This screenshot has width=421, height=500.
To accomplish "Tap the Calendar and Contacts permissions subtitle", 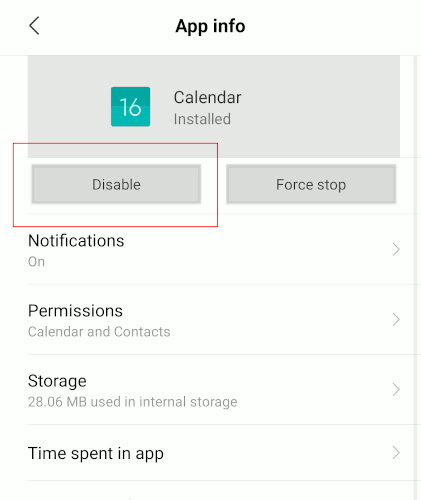I will (x=99, y=332).
